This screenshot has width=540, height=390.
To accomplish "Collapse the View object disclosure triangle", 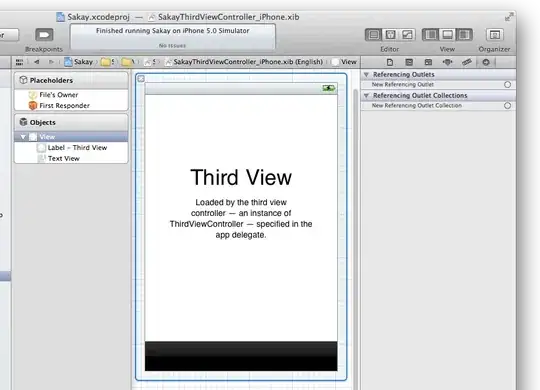I will click(23, 137).
